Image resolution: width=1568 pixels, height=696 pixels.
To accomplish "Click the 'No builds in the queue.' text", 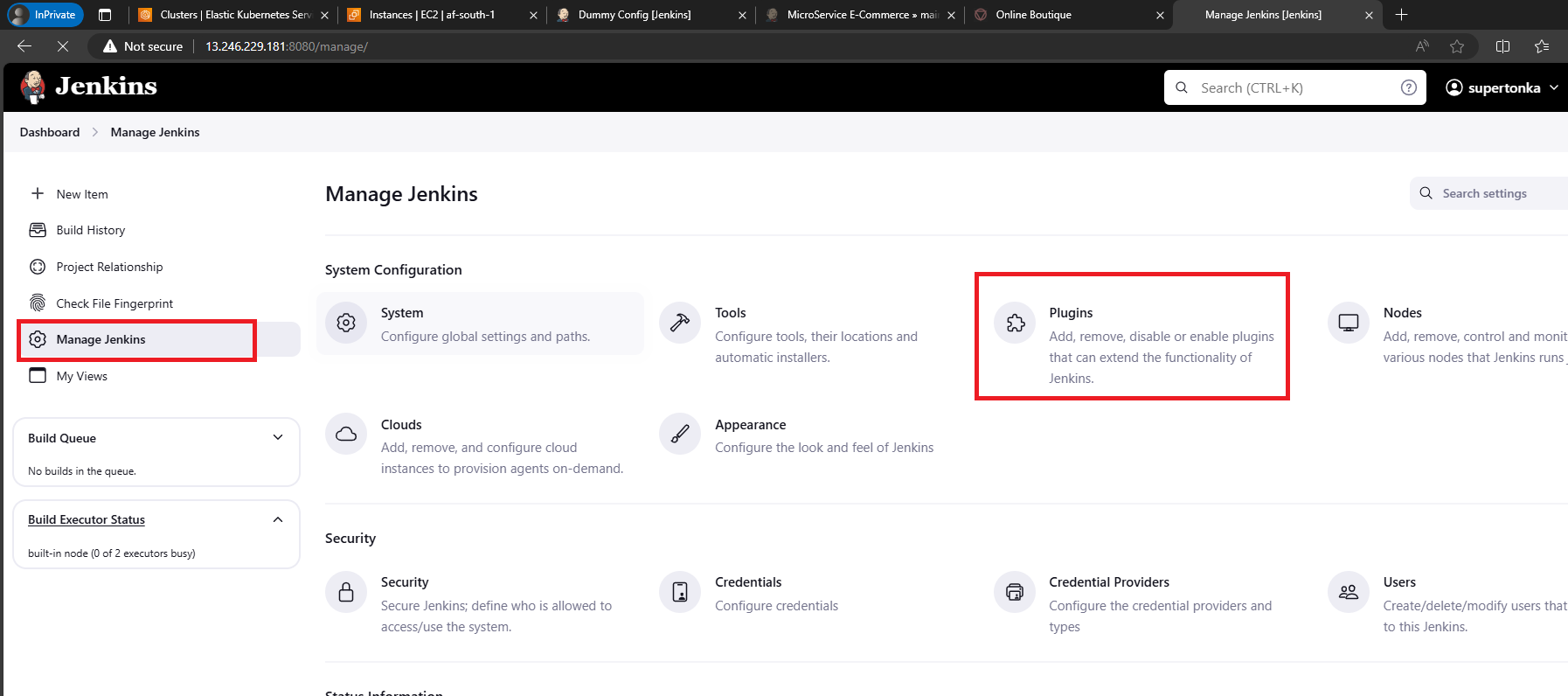I will tap(82, 471).
